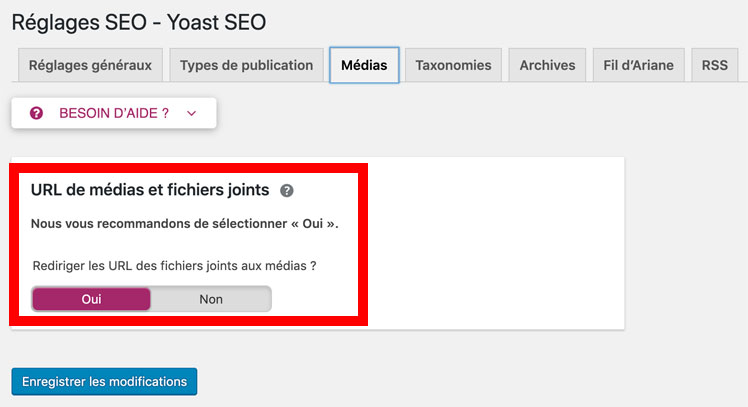The width and height of the screenshot is (748, 407).
Task: Open the Réglages généraux tab
Action: 90,65
